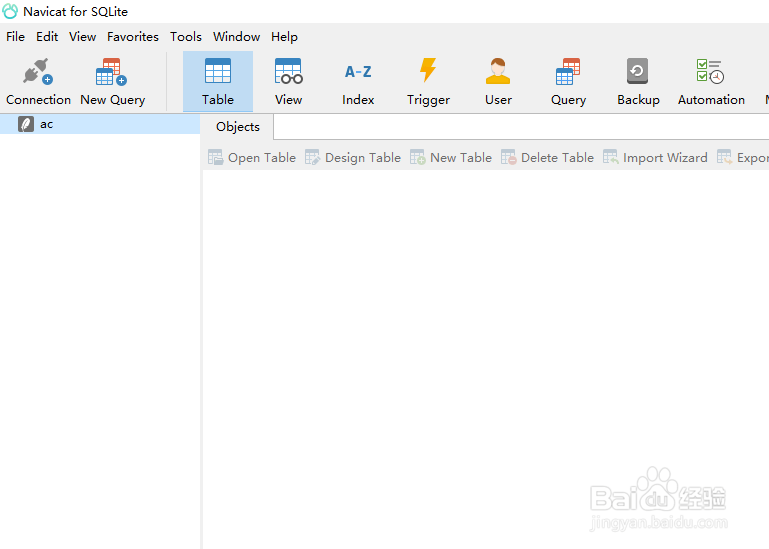The height and width of the screenshot is (549, 769).
Task: Click the Design Table button
Action: coord(353,157)
